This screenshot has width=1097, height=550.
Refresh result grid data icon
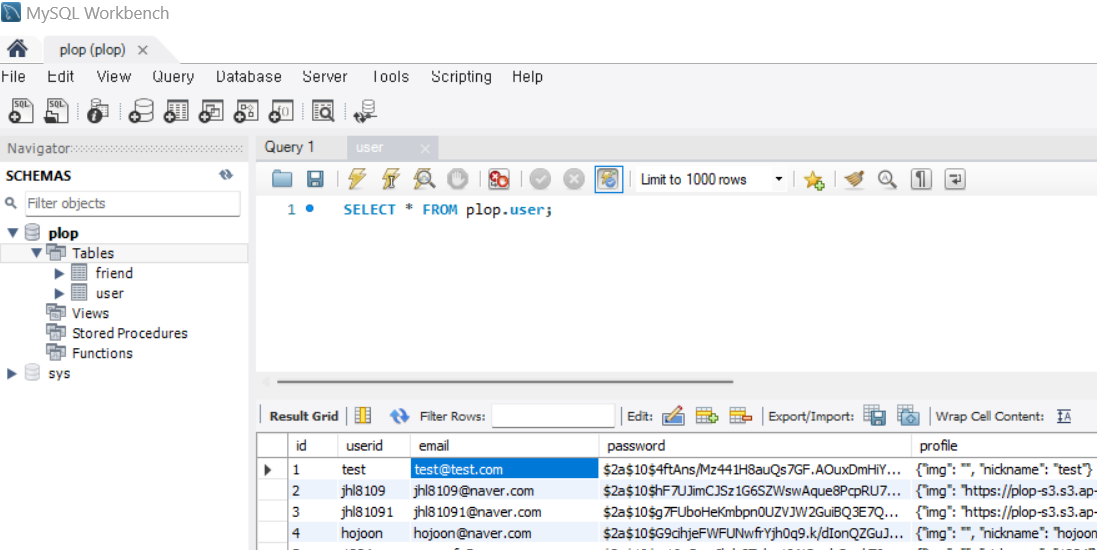399,416
